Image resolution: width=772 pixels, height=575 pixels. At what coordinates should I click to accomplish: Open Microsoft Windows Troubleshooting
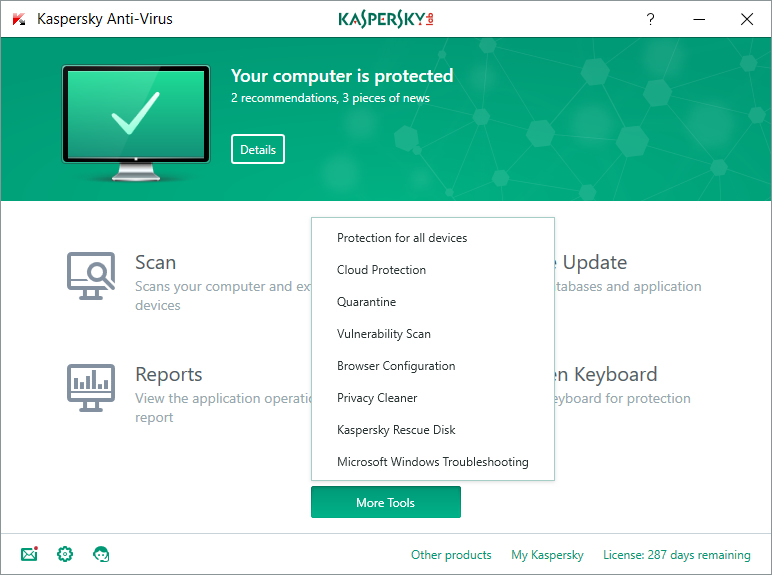coord(432,462)
